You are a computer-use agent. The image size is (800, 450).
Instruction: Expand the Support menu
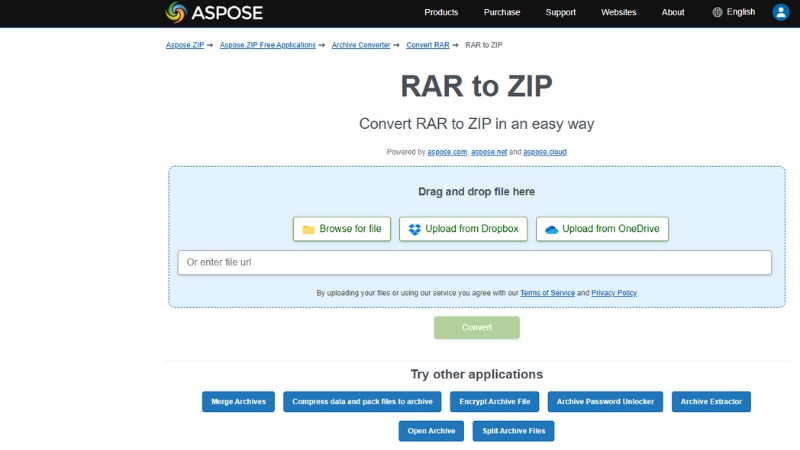coord(560,12)
